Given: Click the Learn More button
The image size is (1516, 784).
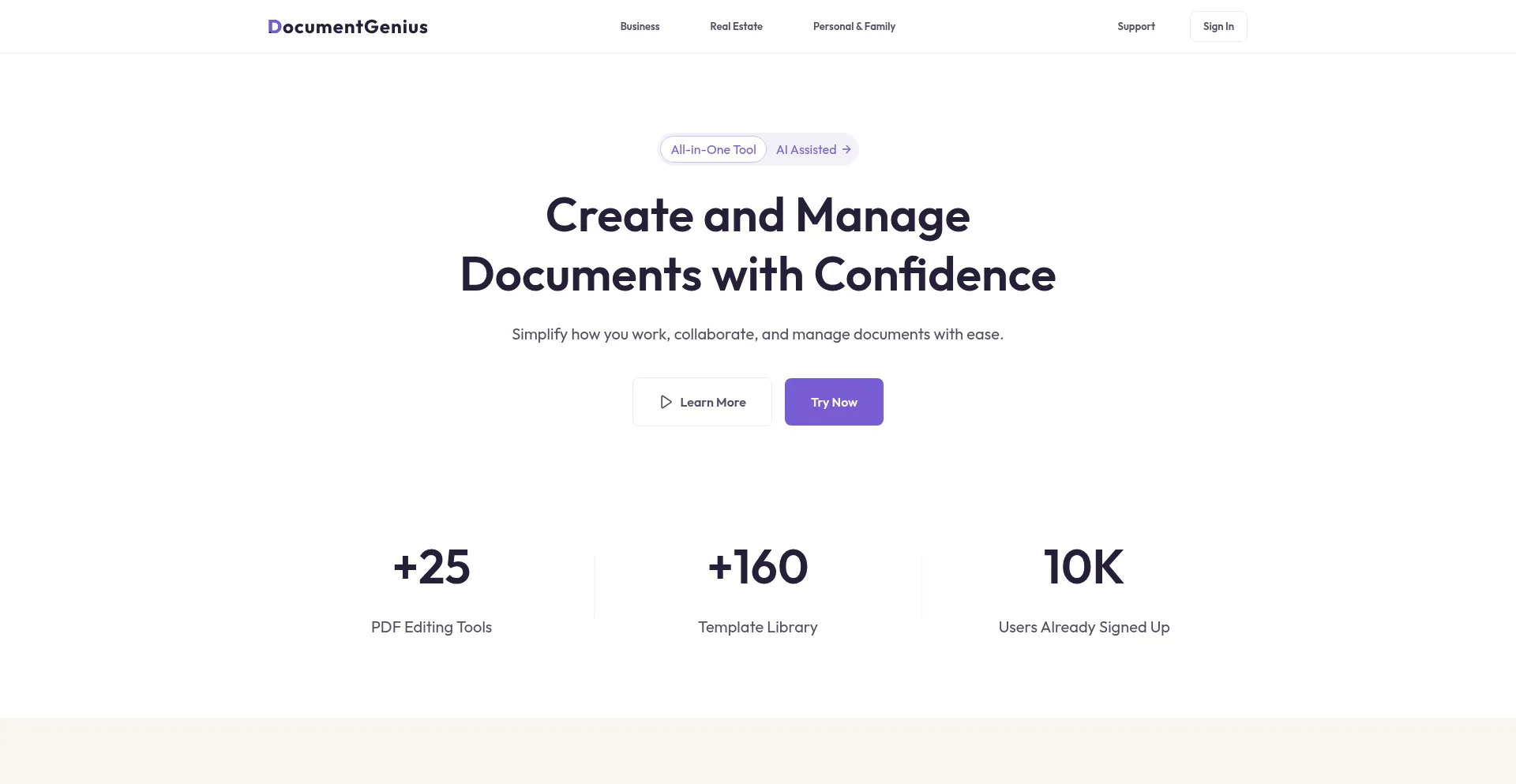Looking at the screenshot, I should [702, 402].
